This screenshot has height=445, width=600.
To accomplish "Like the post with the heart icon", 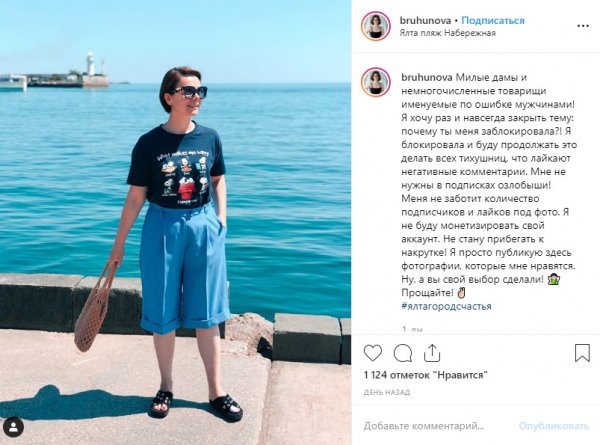I will tap(373, 353).
